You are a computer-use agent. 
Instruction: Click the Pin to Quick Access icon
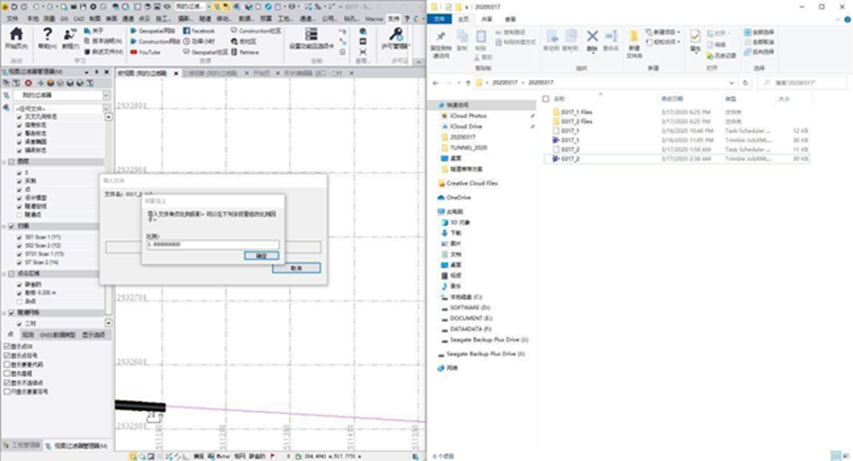[440, 36]
